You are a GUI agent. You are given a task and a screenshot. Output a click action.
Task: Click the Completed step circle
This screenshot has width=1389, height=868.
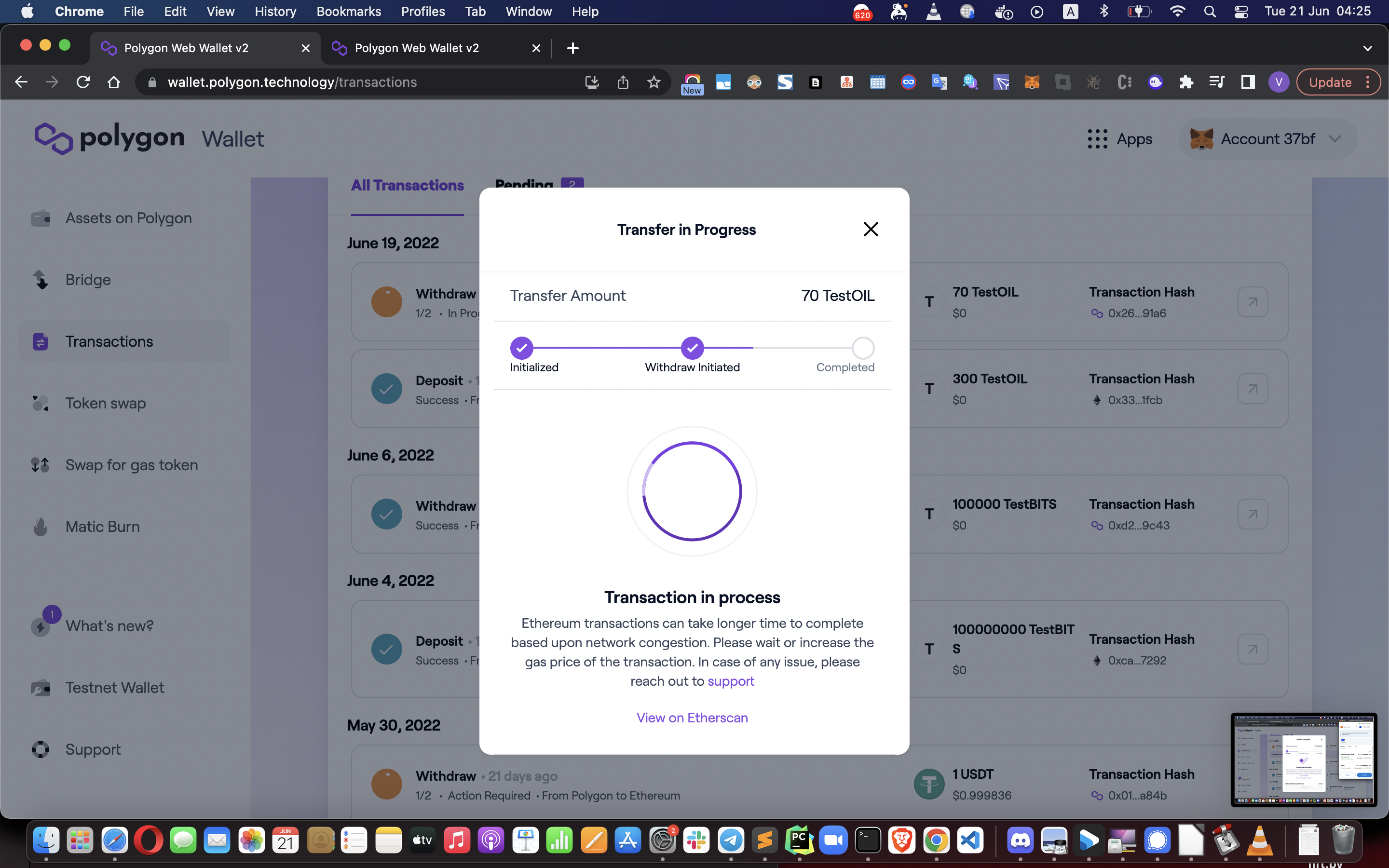[862, 348]
